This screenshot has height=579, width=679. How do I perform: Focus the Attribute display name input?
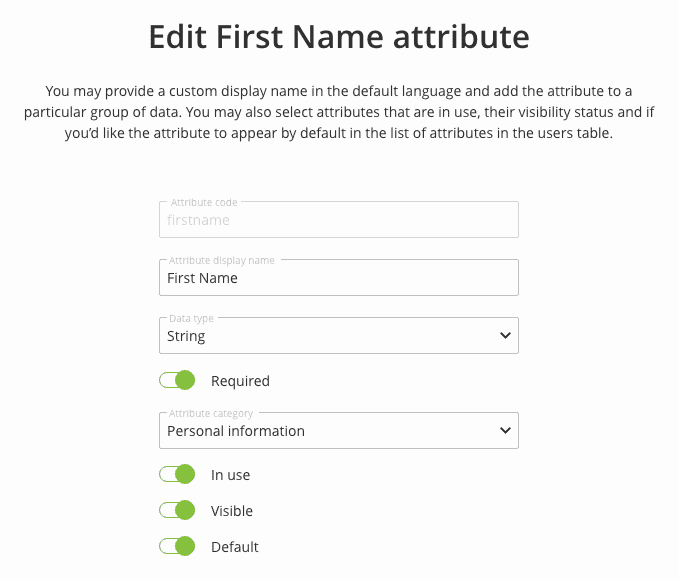point(338,278)
